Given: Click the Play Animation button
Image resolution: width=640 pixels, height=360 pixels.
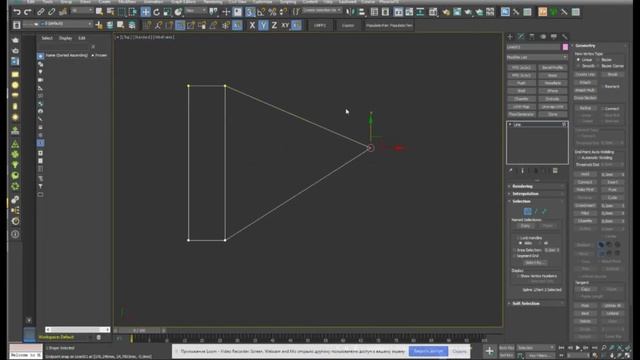Looking at the screenshot, I should [578, 347].
